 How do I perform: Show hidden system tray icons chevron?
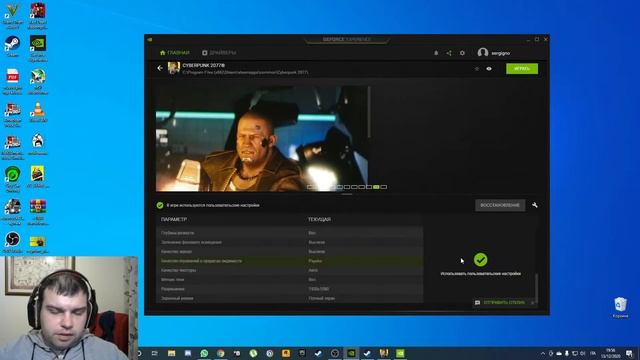point(542,353)
